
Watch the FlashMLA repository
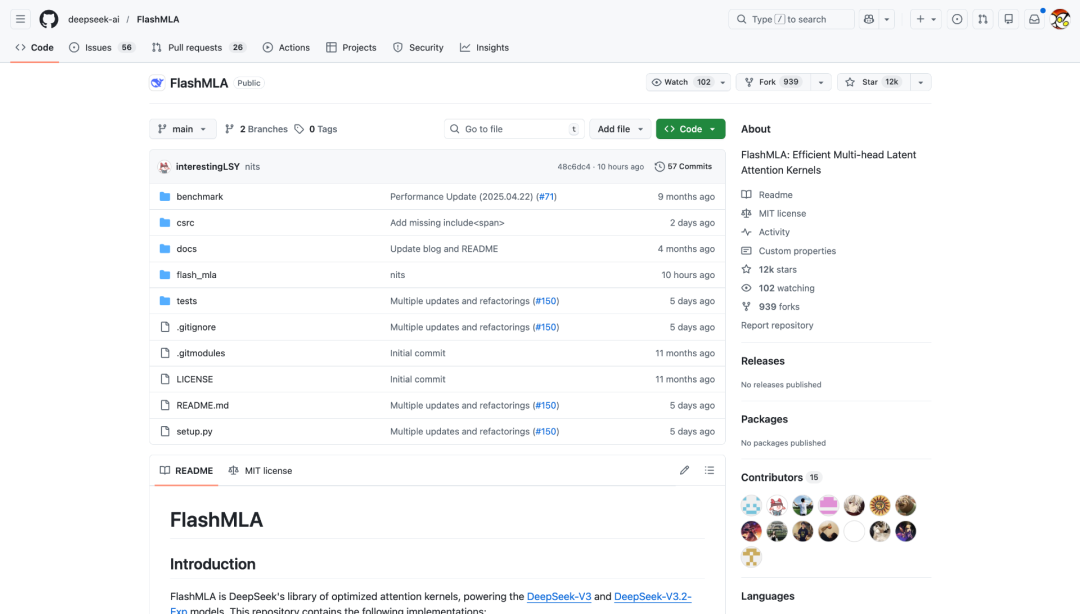[x=681, y=82]
